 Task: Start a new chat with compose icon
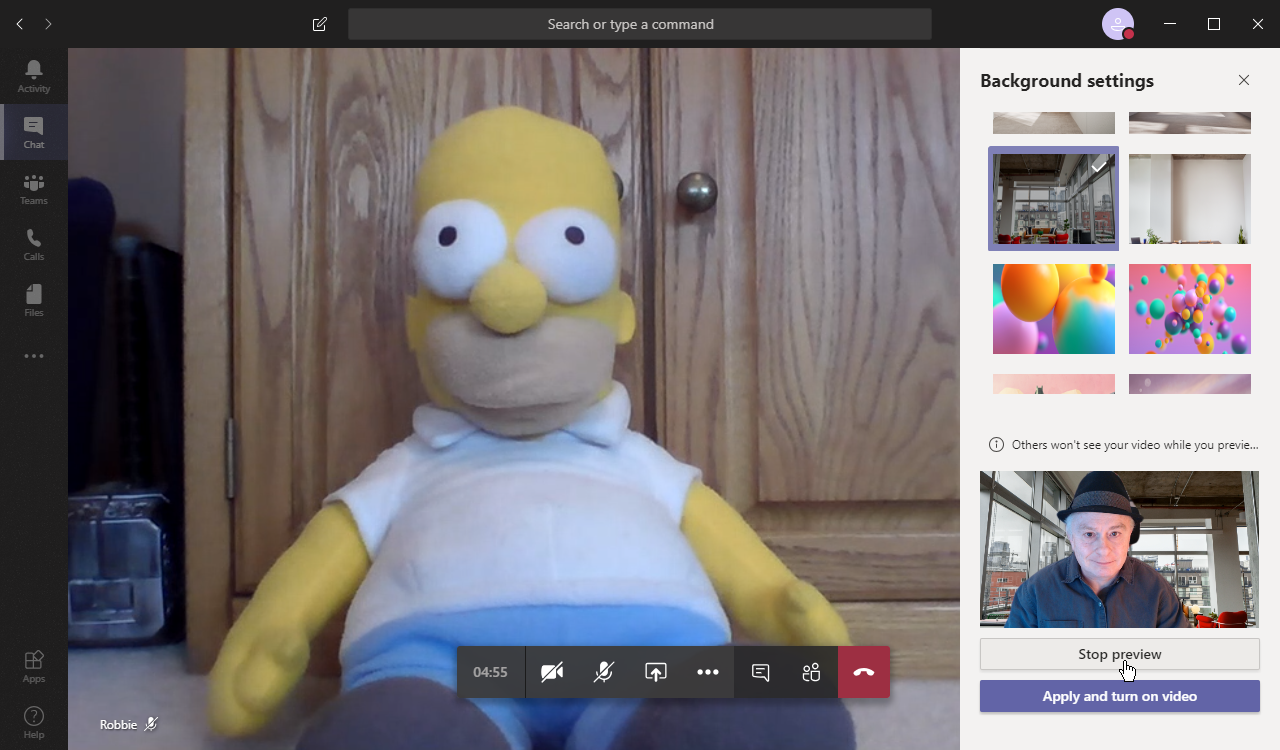click(320, 24)
